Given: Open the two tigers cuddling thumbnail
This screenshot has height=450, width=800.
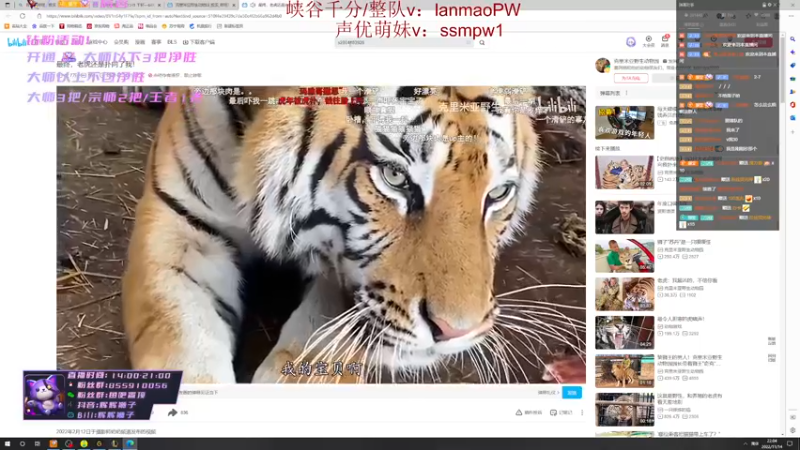Looking at the screenshot, I should (624, 294).
